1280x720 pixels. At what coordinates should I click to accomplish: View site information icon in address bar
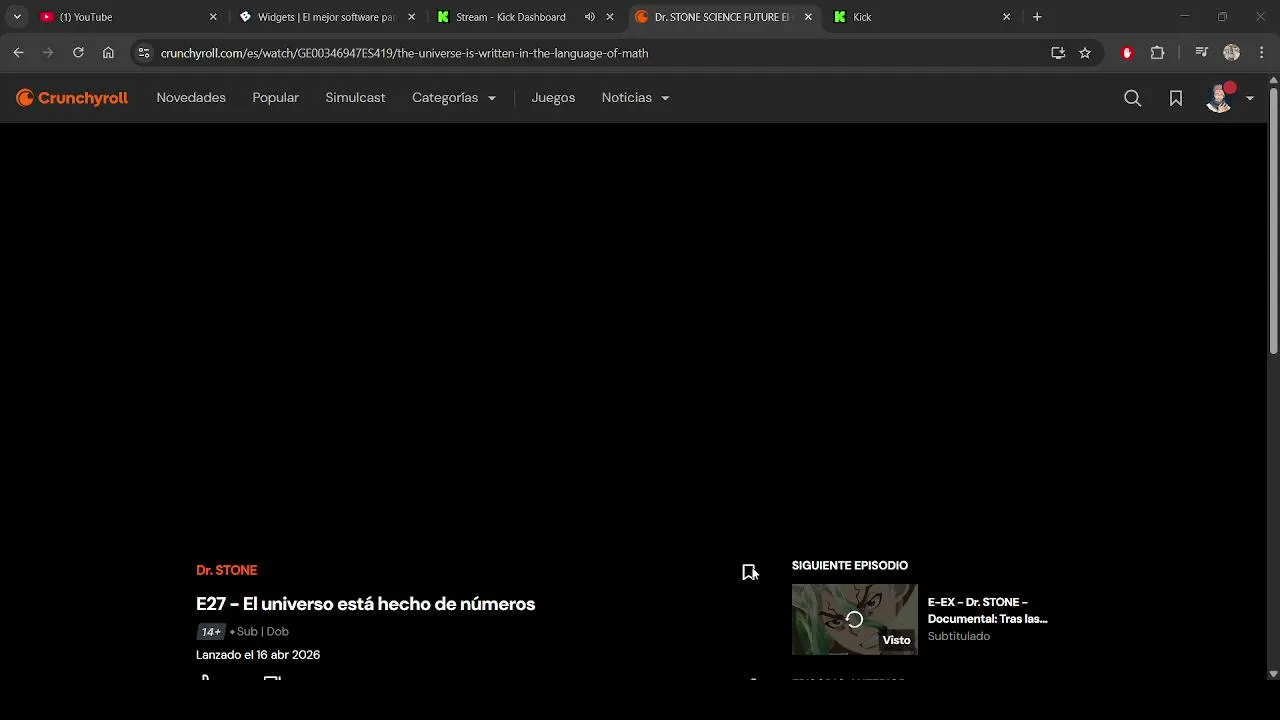(x=144, y=53)
